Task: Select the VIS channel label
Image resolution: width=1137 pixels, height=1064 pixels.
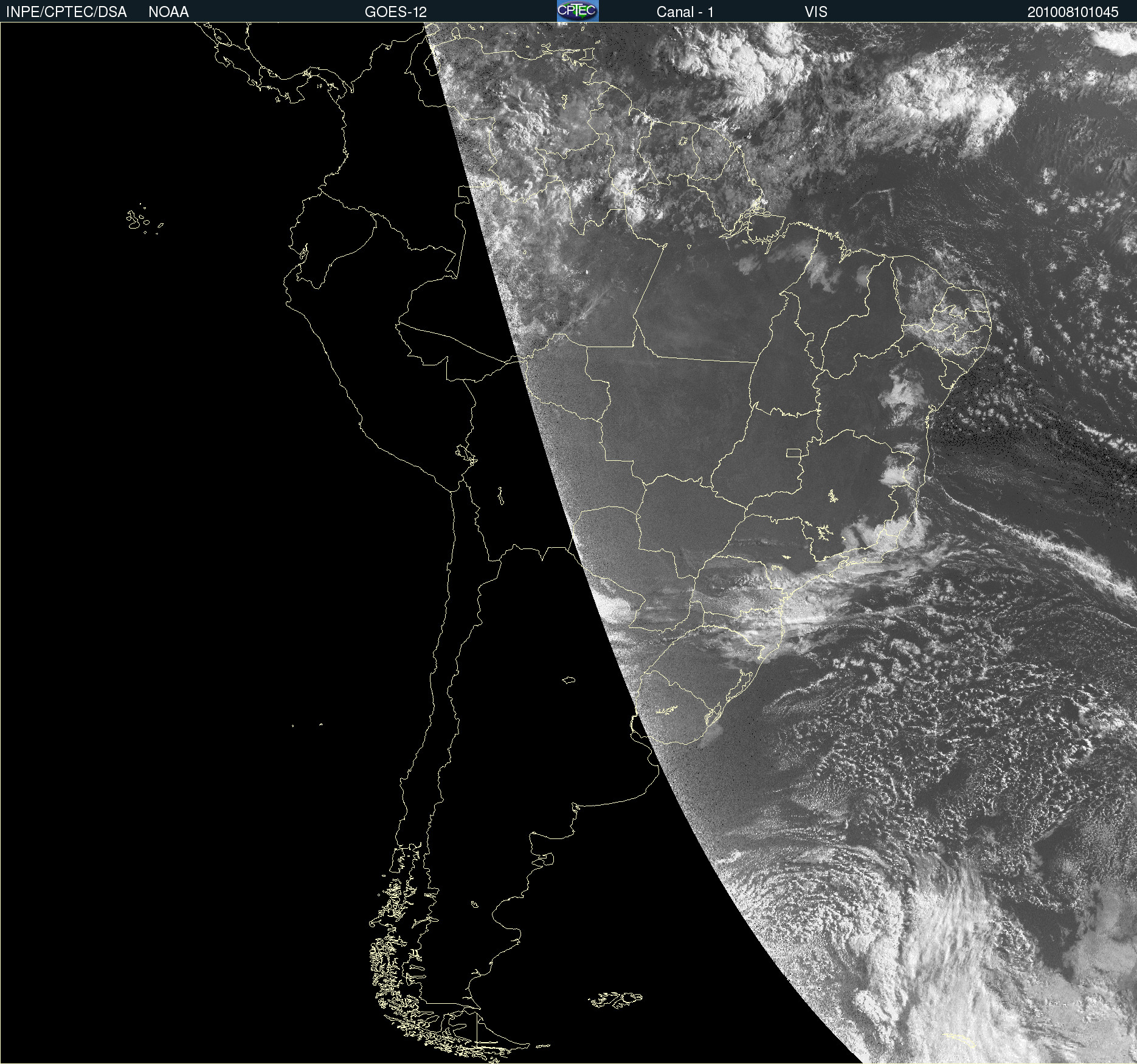Action: click(x=816, y=12)
